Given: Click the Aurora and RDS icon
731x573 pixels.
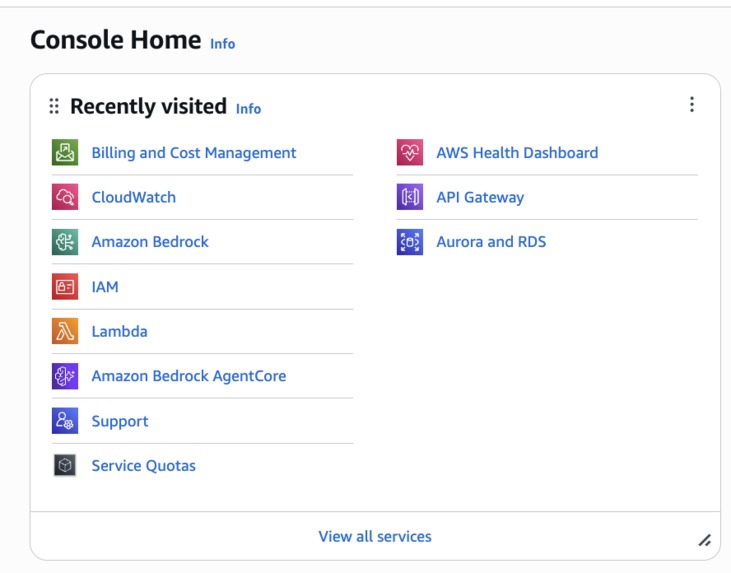Looking at the screenshot, I should [410, 242].
